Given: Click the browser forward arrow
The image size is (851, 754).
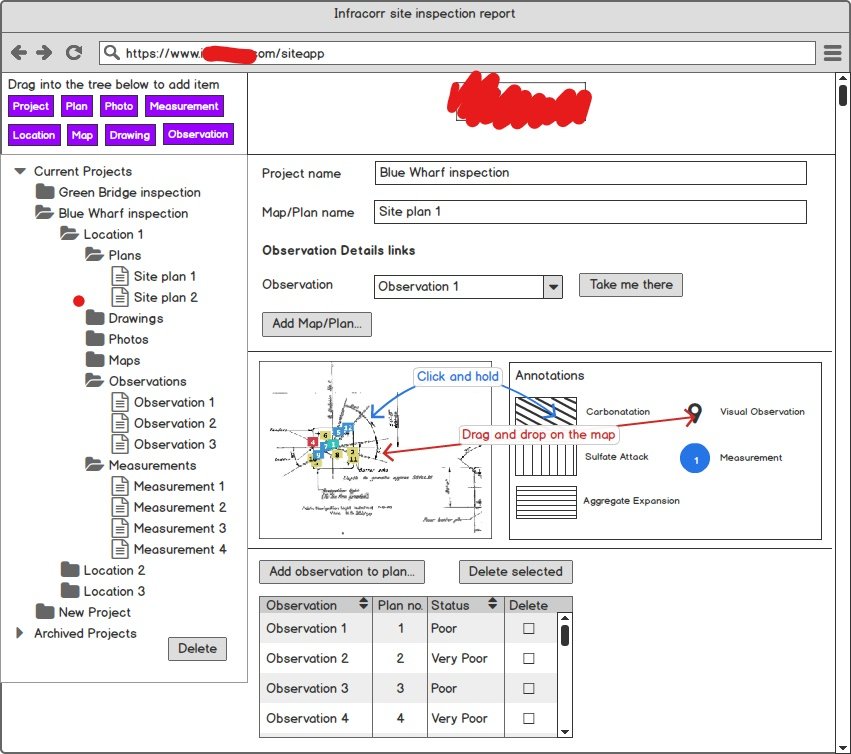Looking at the screenshot, I should 44,53.
